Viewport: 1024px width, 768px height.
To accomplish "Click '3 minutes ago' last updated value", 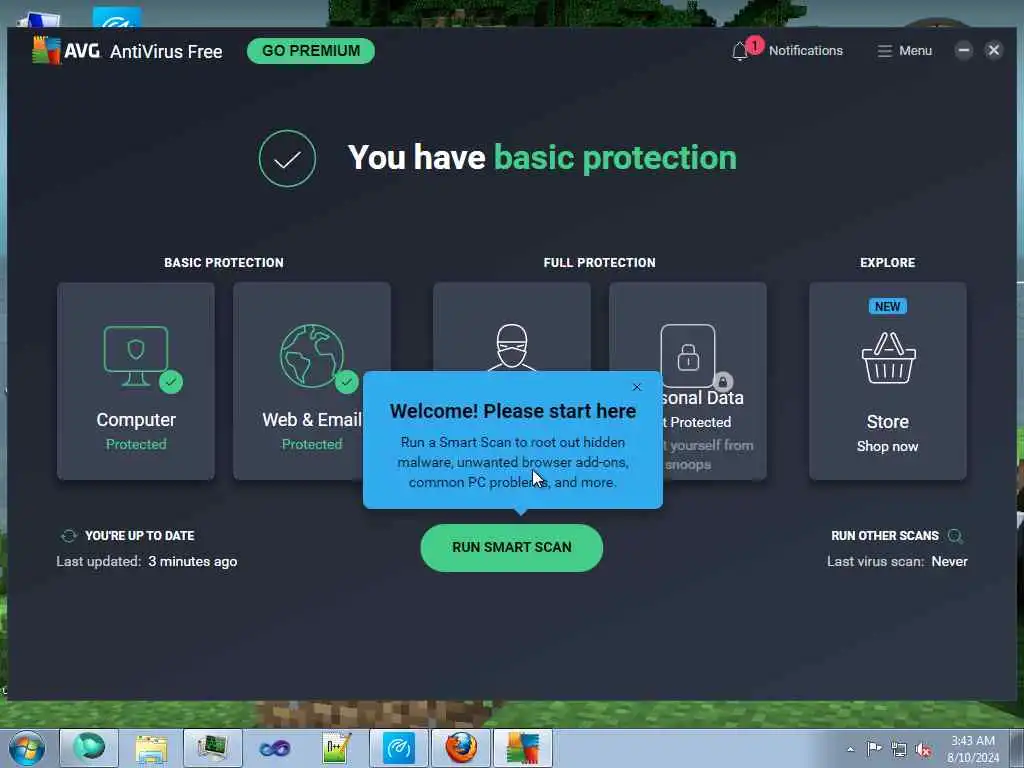I will (x=193, y=562).
